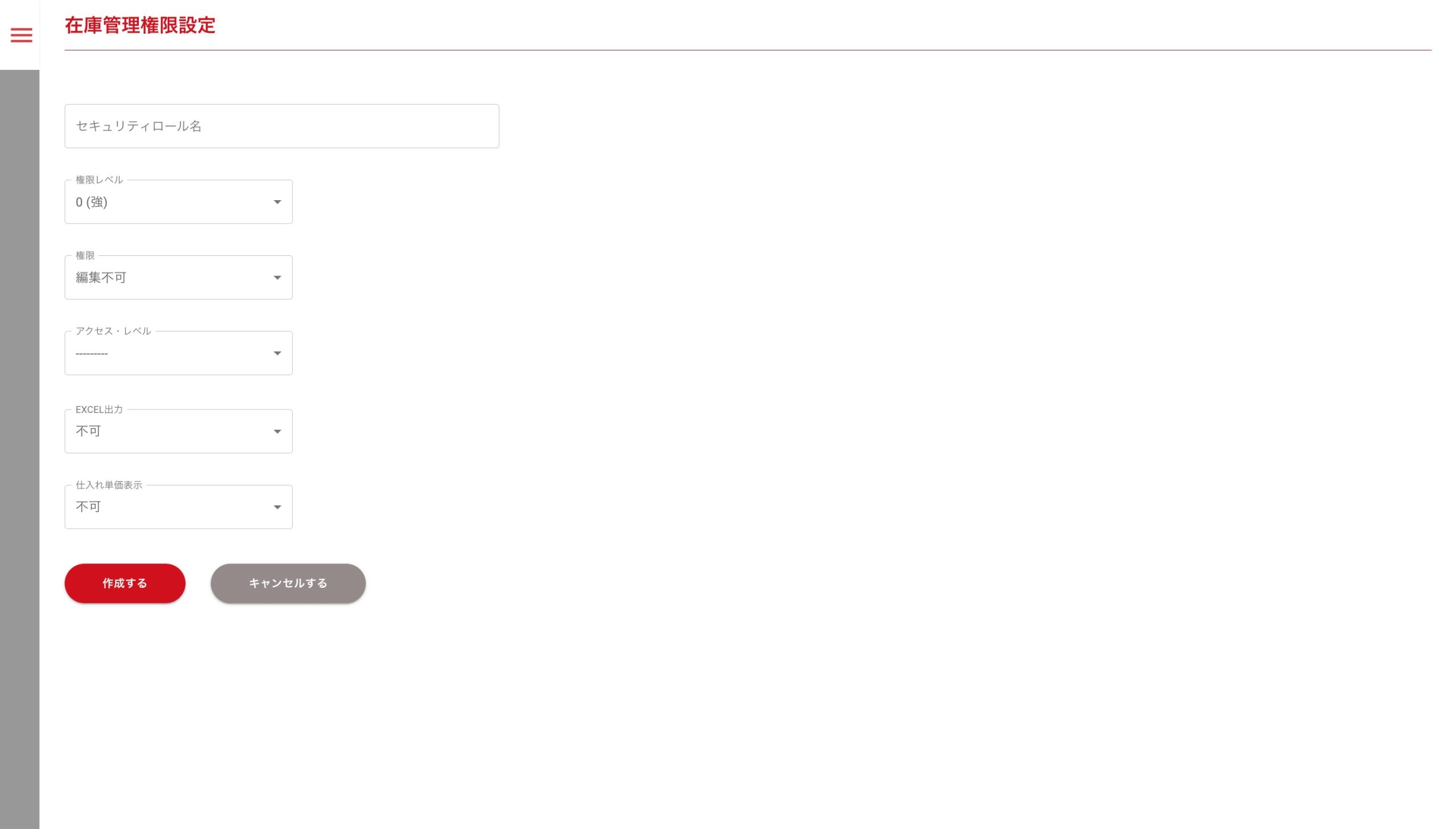The width and height of the screenshot is (1456, 829).
Task: Open the empty アクセス・レベル select box
Action: click(x=171, y=354)
